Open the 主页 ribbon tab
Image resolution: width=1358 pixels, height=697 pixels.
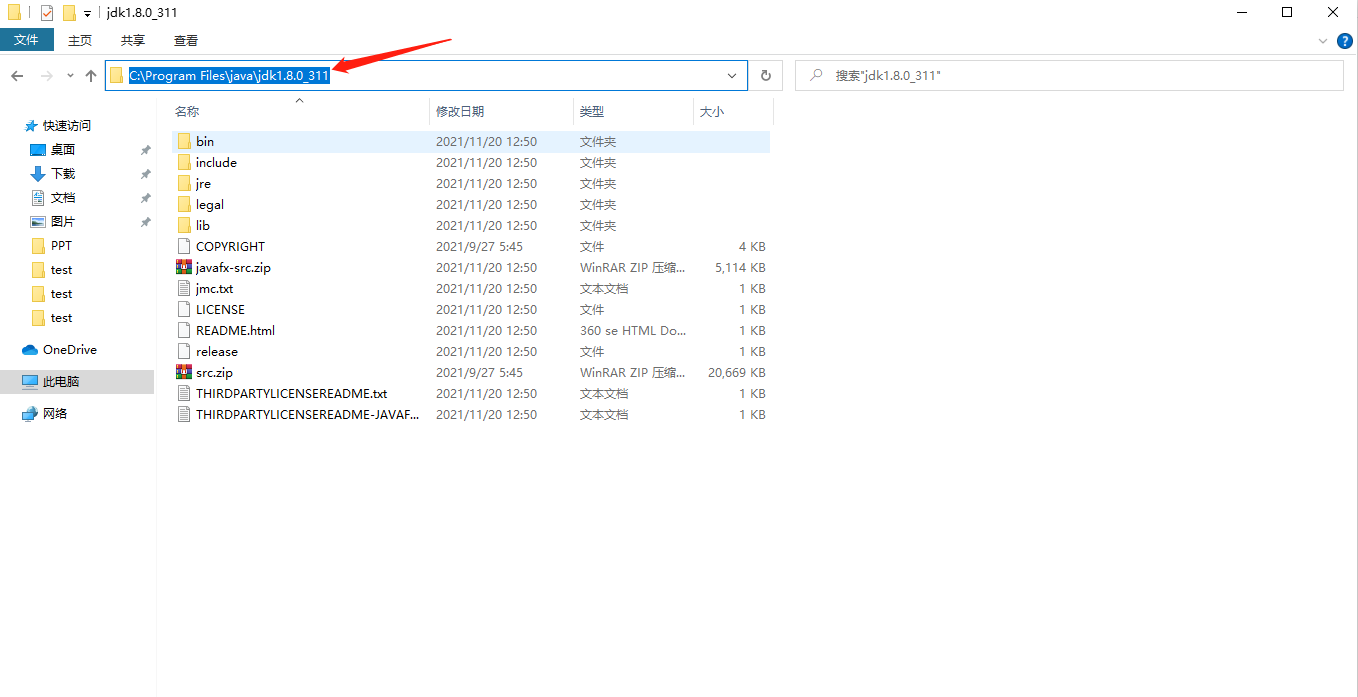pyautogui.click(x=80, y=40)
